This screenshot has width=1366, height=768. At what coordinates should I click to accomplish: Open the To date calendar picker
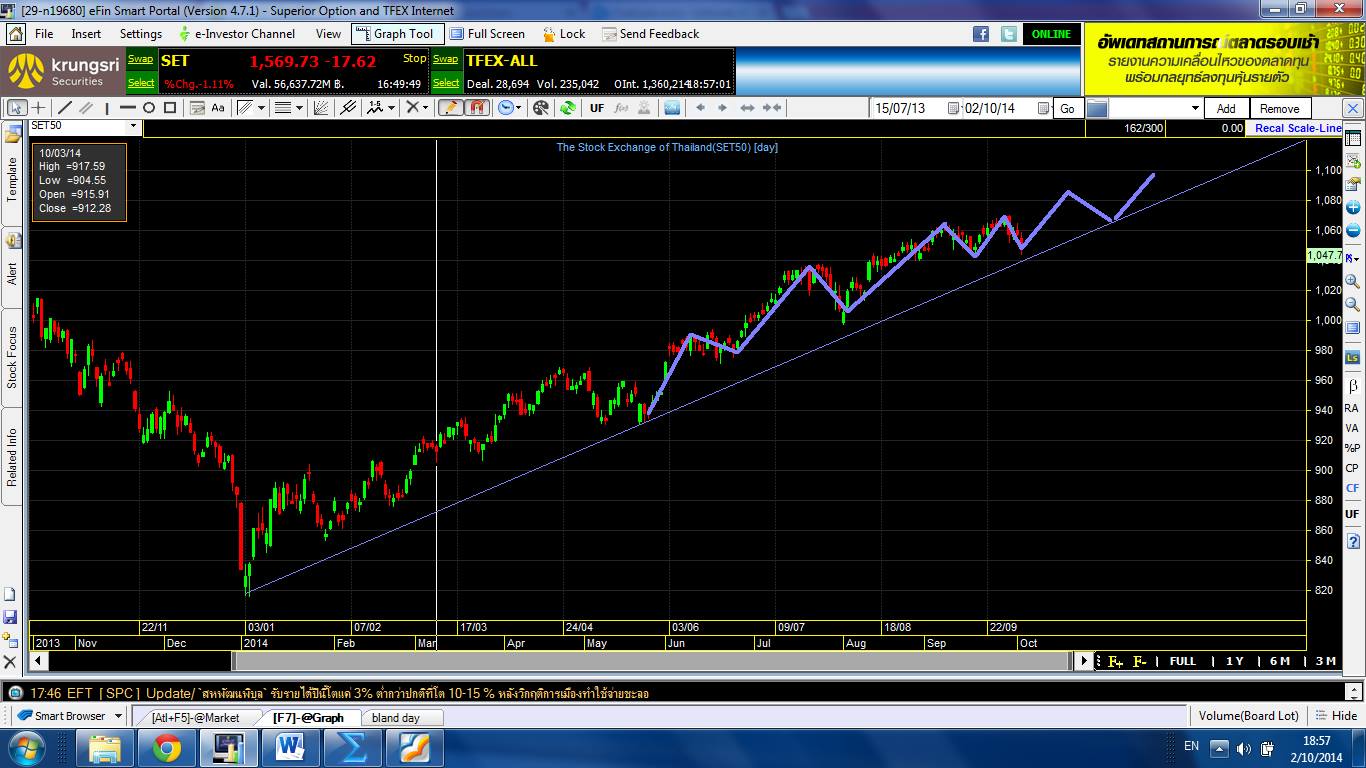(x=1043, y=108)
